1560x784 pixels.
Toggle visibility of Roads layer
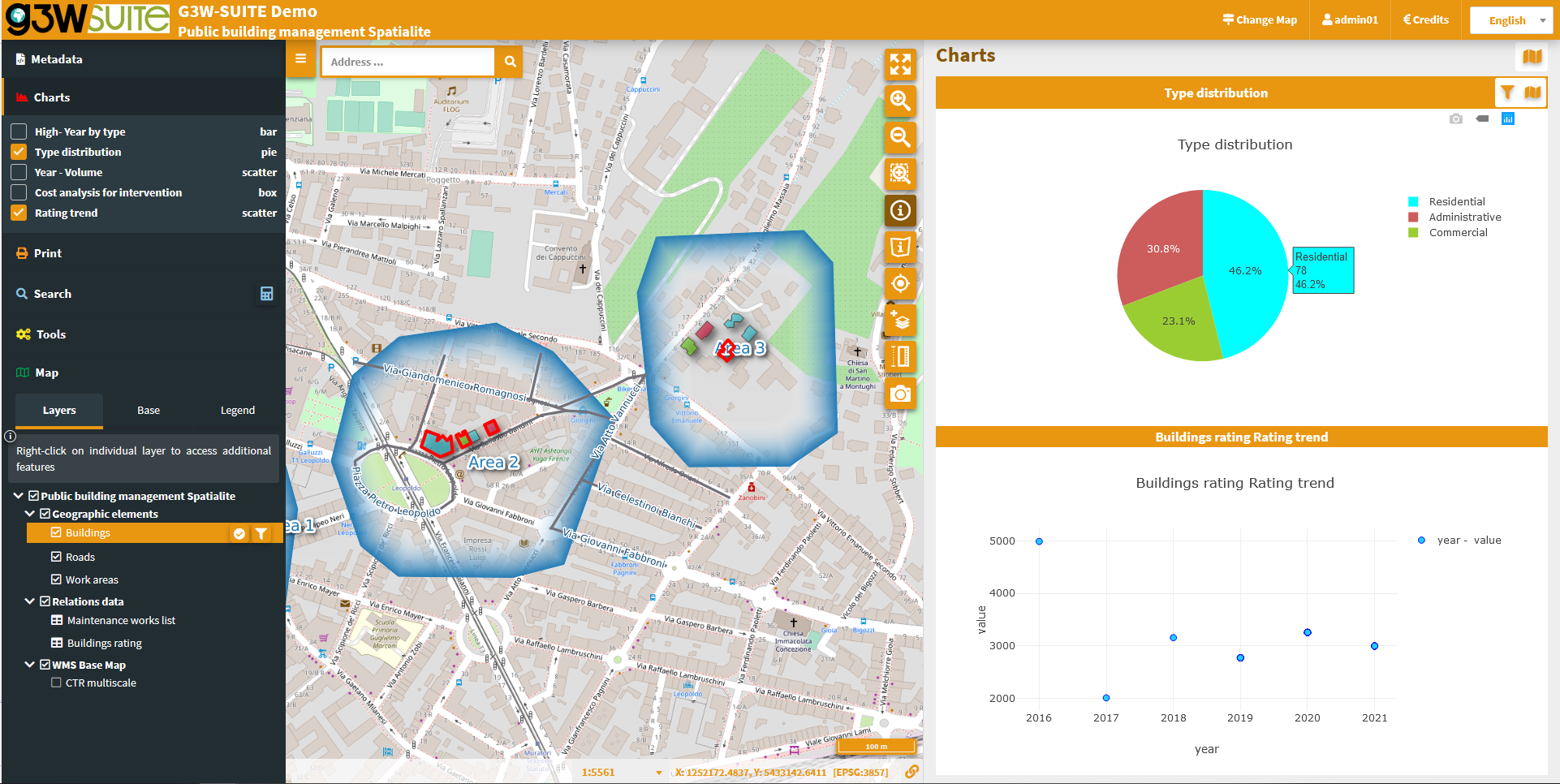(x=56, y=557)
